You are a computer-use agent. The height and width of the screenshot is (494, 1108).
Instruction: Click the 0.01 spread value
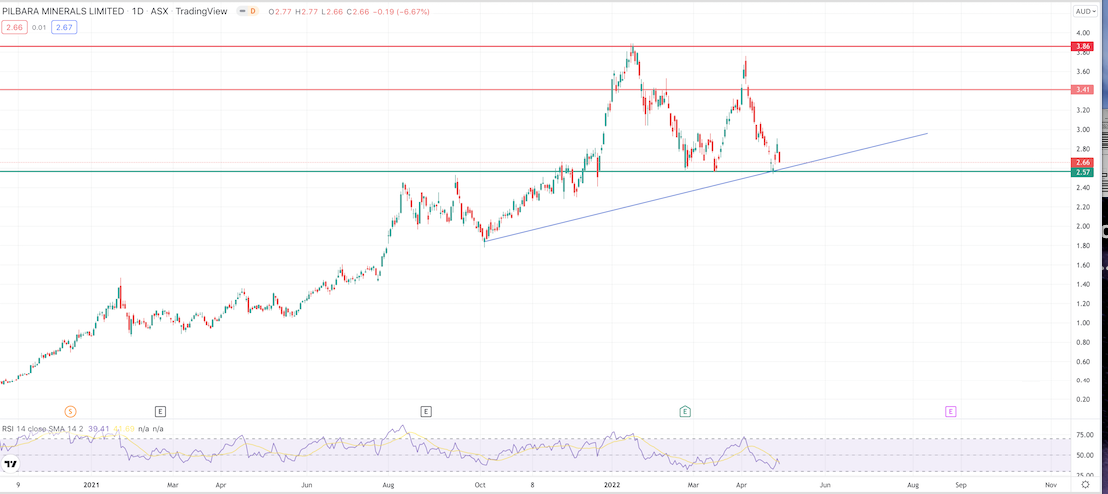pyautogui.click(x=38, y=27)
